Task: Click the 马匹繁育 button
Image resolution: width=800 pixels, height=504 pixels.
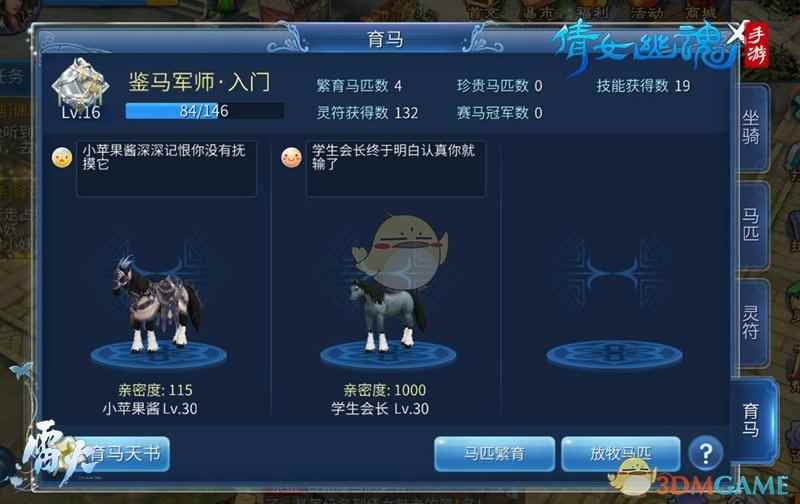Action: point(494,453)
